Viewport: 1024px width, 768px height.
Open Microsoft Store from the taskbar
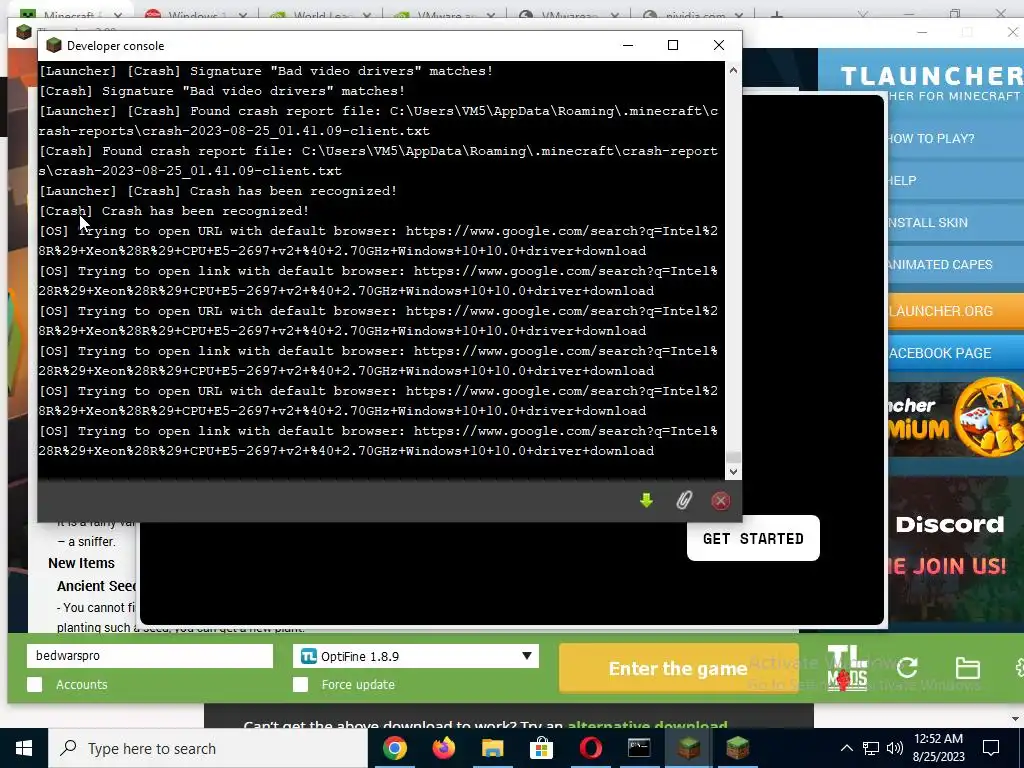click(541, 748)
